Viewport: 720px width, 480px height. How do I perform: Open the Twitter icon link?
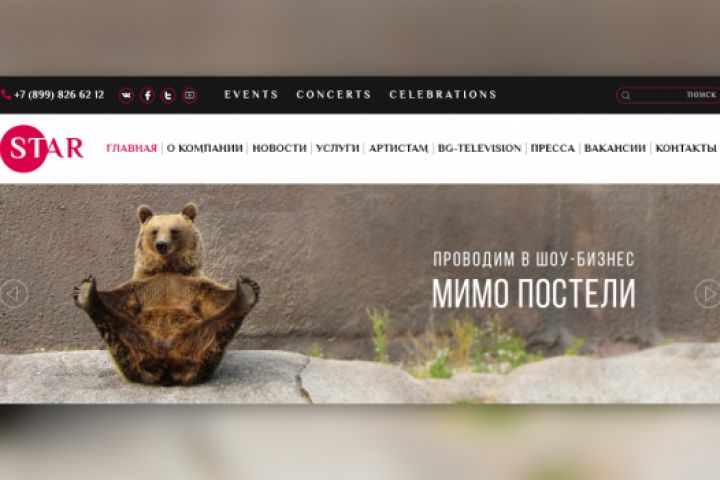pos(169,95)
